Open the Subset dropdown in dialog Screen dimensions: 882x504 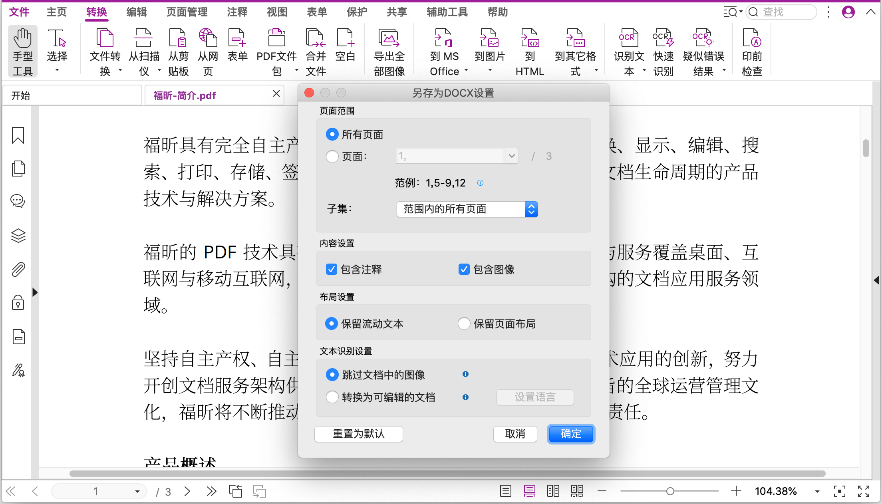click(x=467, y=209)
